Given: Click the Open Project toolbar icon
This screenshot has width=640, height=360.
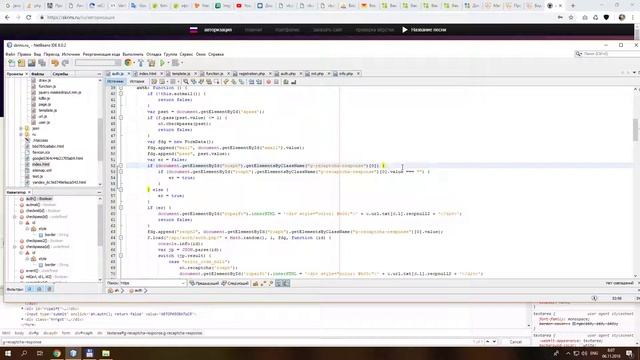Looking at the screenshot, I should tap(32, 63).
